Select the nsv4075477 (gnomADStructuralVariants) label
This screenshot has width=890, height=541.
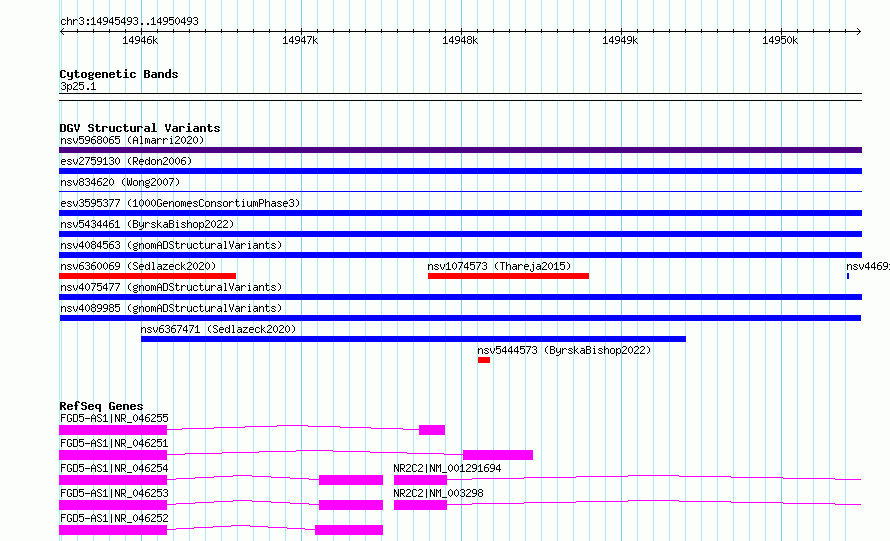click(x=171, y=287)
